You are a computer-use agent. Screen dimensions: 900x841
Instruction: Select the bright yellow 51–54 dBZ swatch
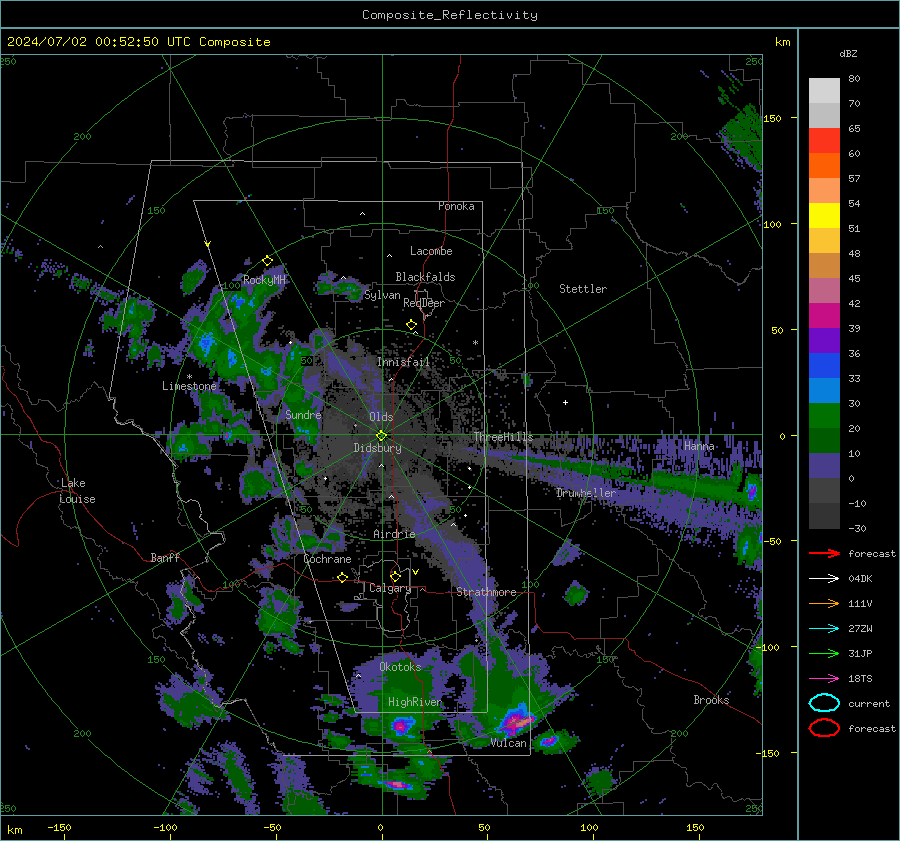[824, 215]
